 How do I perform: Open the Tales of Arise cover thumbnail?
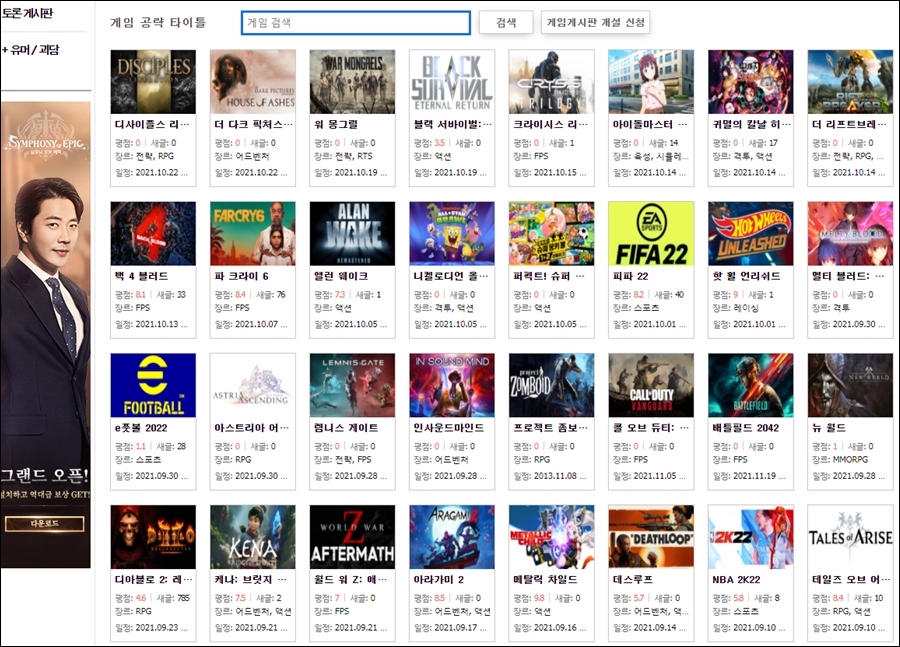(850, 537)
